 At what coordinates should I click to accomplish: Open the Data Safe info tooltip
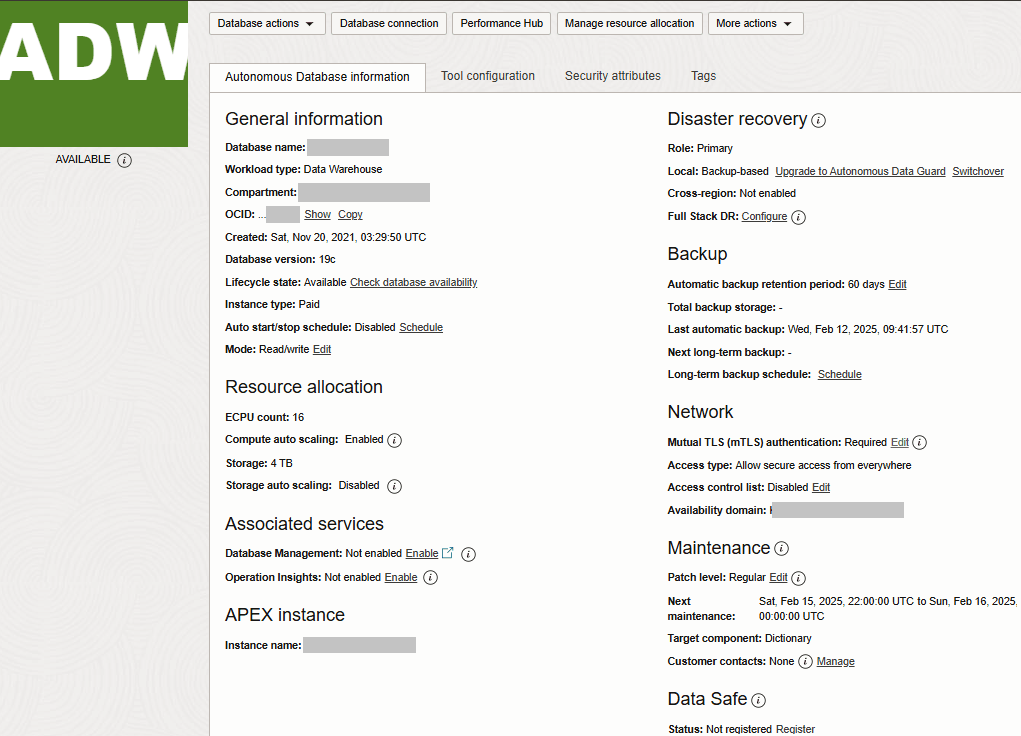(758, 699)
